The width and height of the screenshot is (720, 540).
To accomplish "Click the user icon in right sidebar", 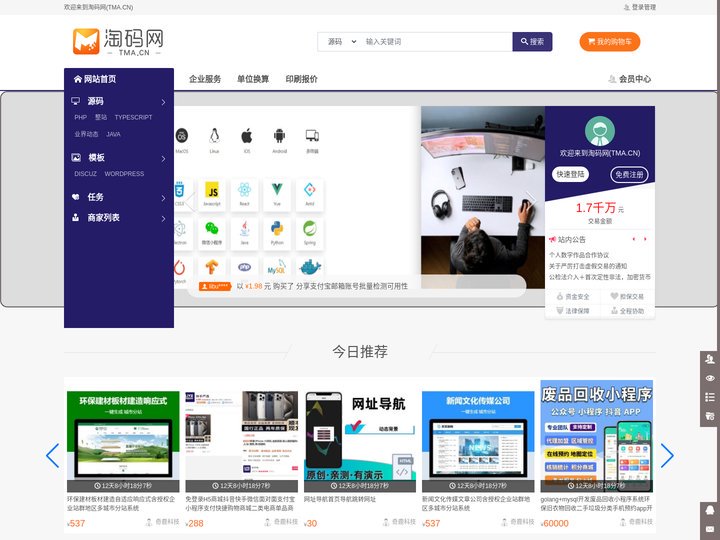I will click(x=710, y=359).
